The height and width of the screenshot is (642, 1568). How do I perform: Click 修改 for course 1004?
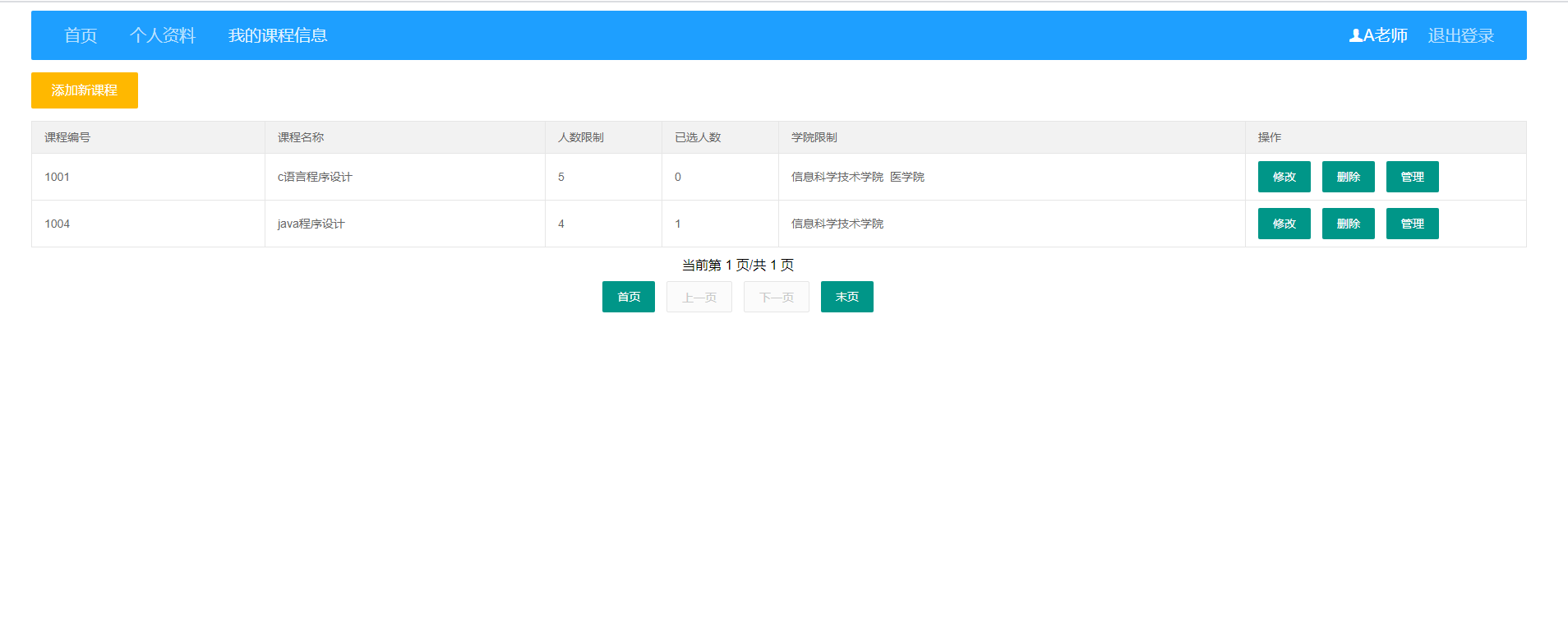[x=1284, y=224]
